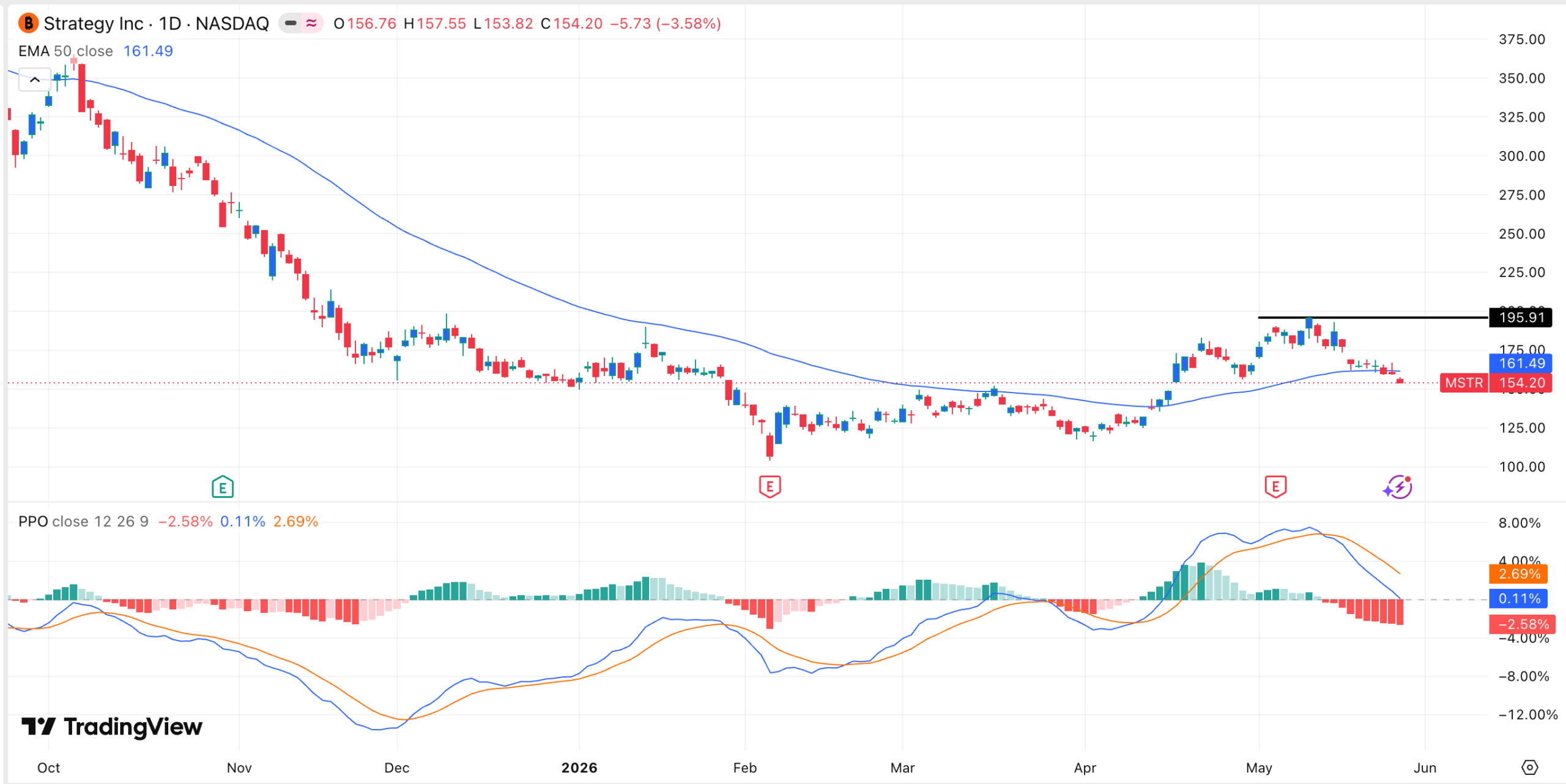1566x784 pixels.
Task: Click the EMA legend value 161.49
Action: 148,51
